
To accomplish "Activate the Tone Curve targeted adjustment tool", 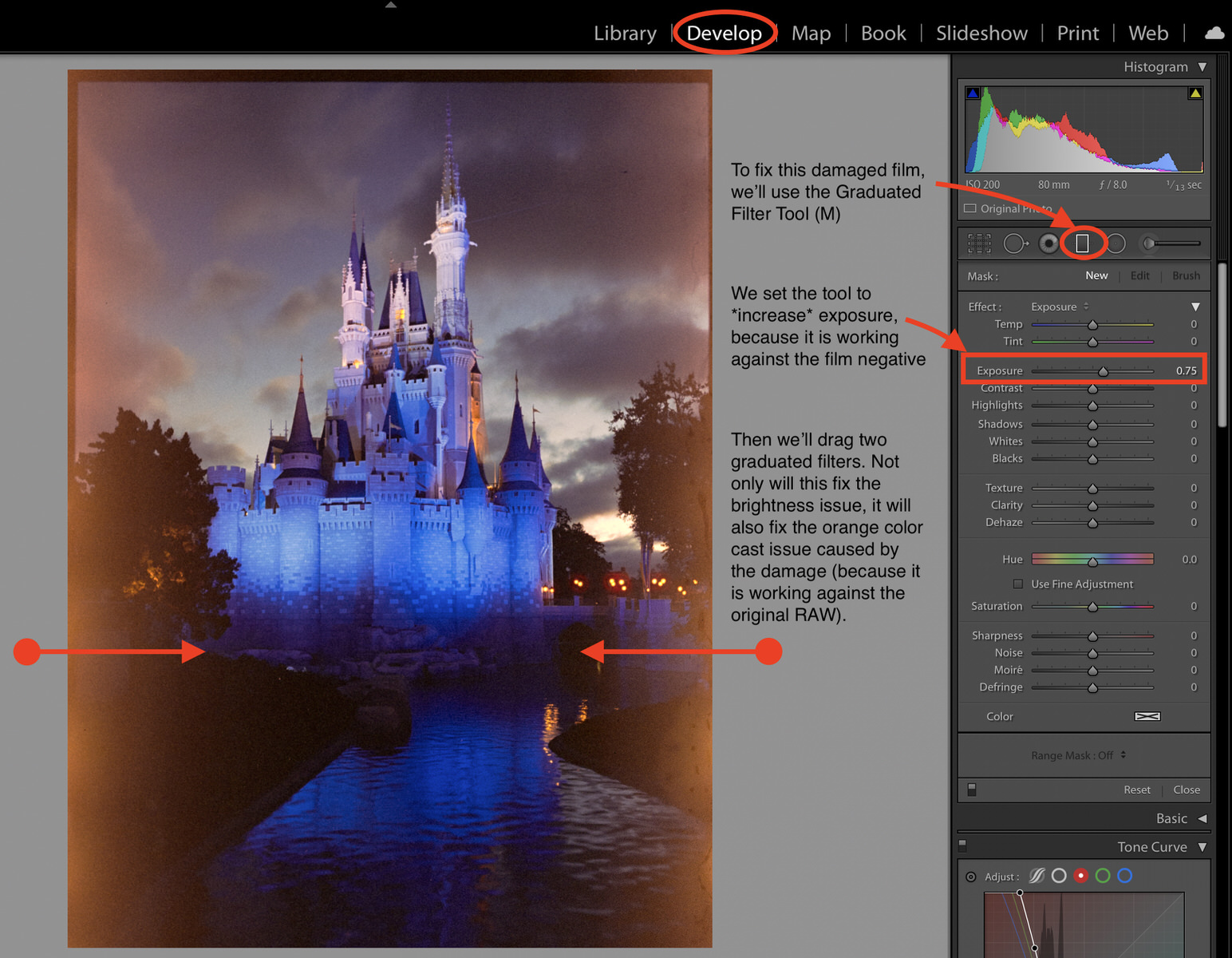I will 971,877.
